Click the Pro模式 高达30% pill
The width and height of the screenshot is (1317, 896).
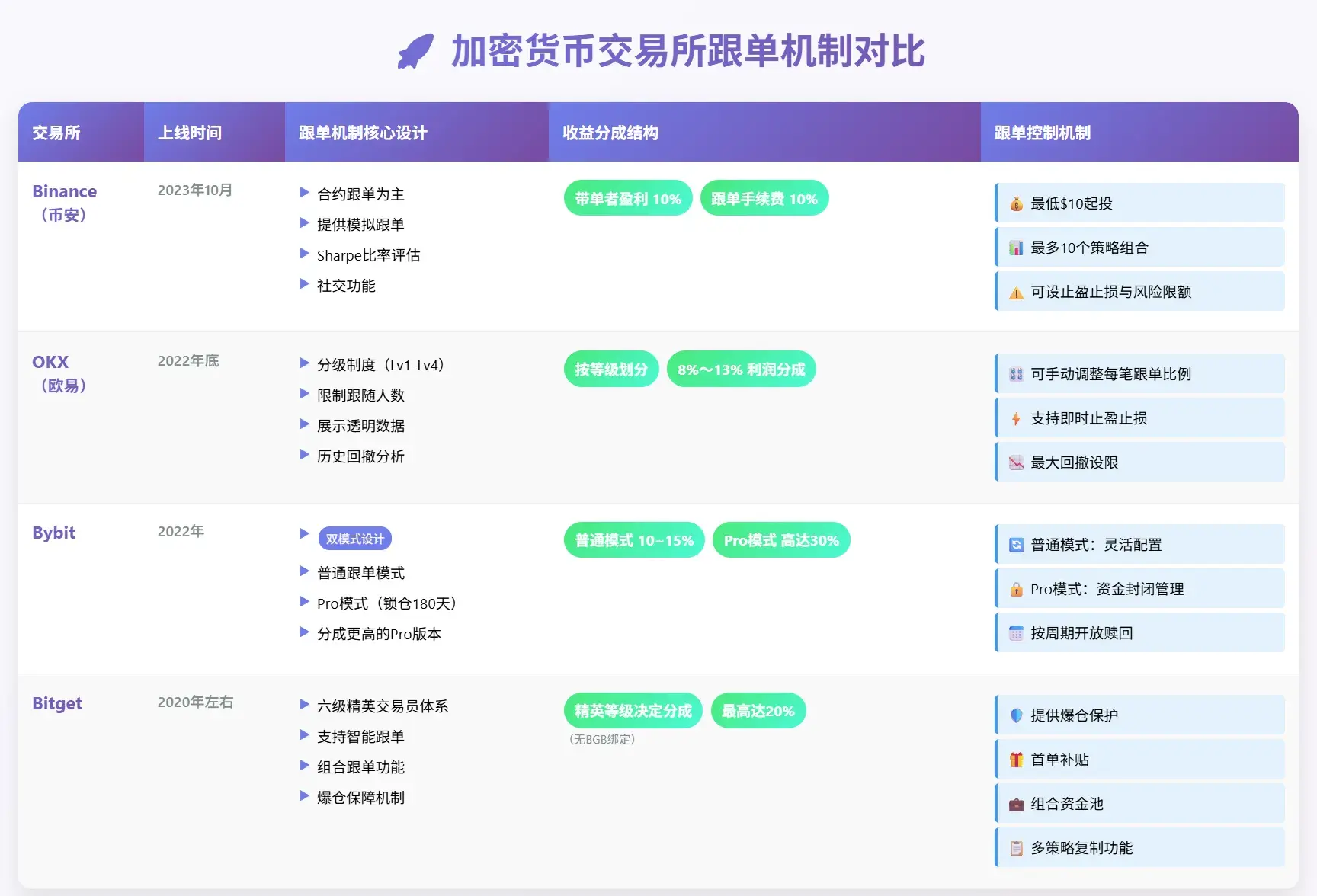(x=781, y=539)
